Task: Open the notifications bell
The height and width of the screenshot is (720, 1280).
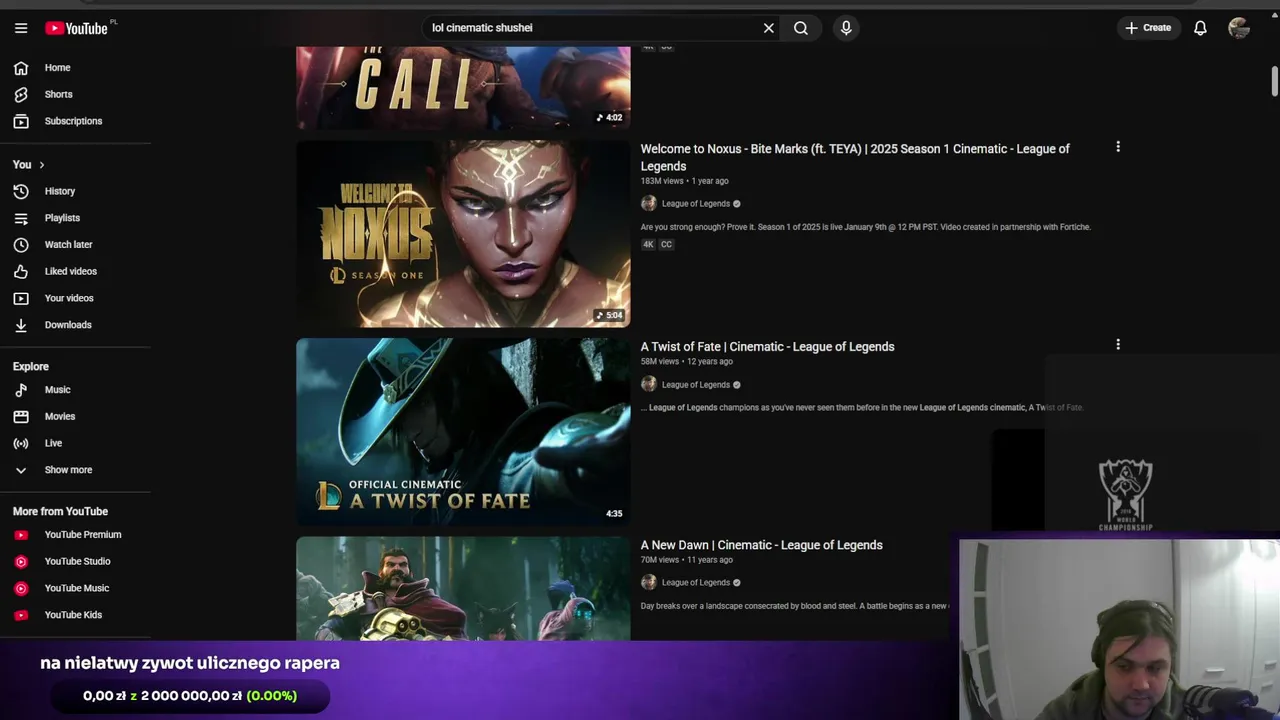Action: point(1200,28)
